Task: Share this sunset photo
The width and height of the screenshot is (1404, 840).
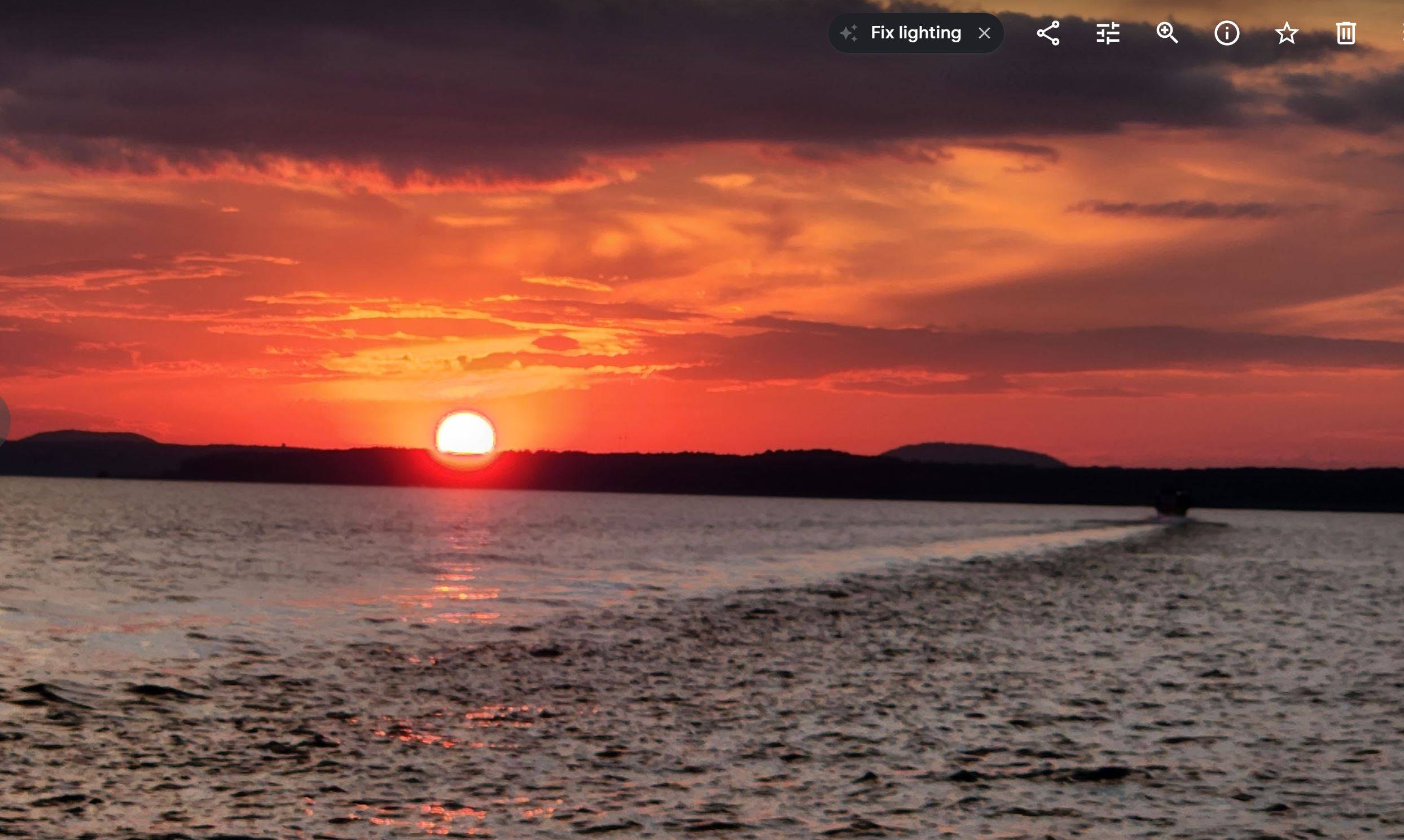Action: 1048,33
